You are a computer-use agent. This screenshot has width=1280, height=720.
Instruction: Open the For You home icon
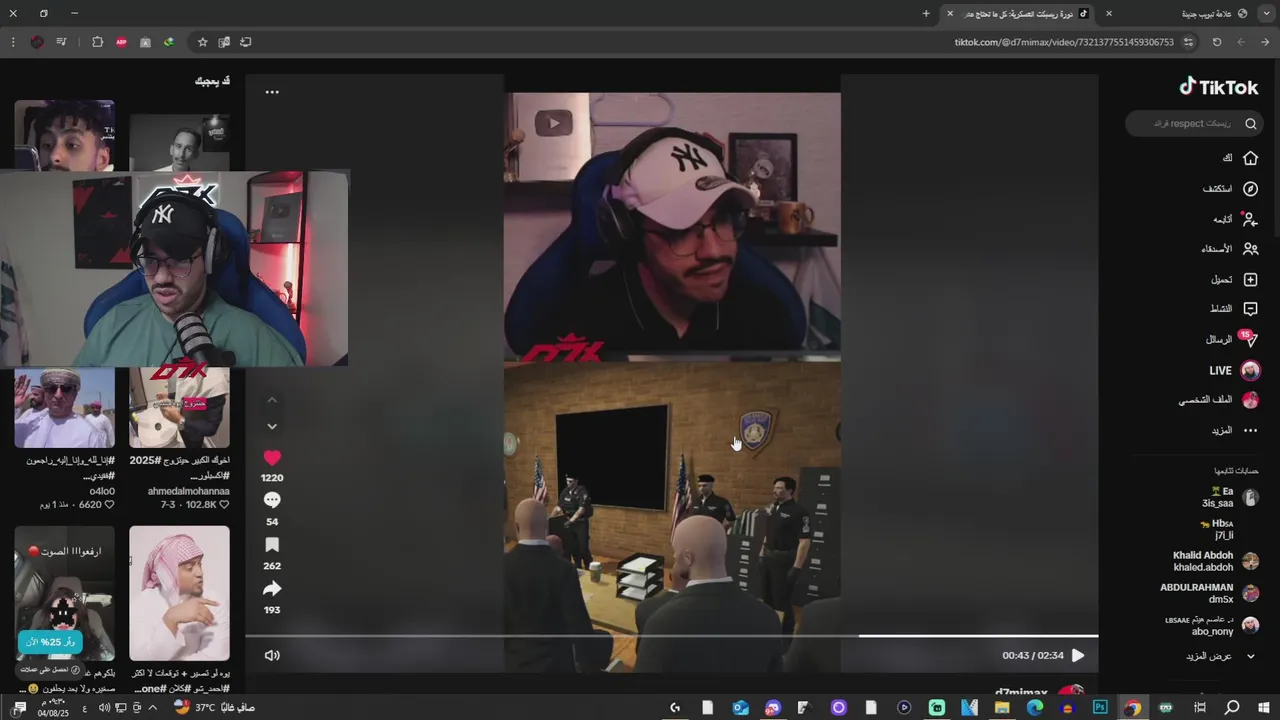[1250, 158]
